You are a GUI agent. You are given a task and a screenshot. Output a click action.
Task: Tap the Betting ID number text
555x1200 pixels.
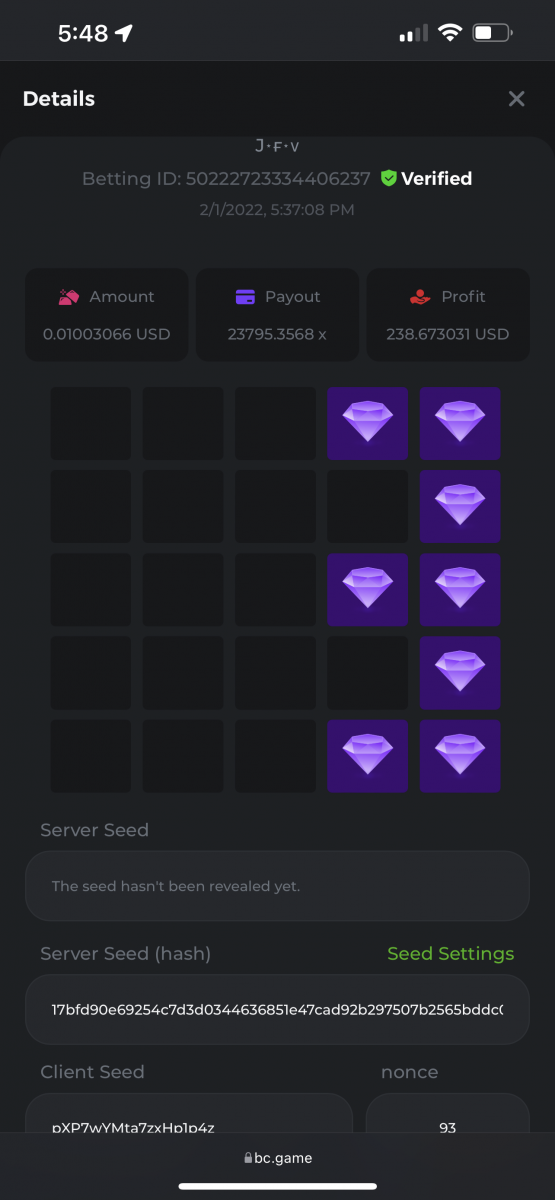coord(278,178)
